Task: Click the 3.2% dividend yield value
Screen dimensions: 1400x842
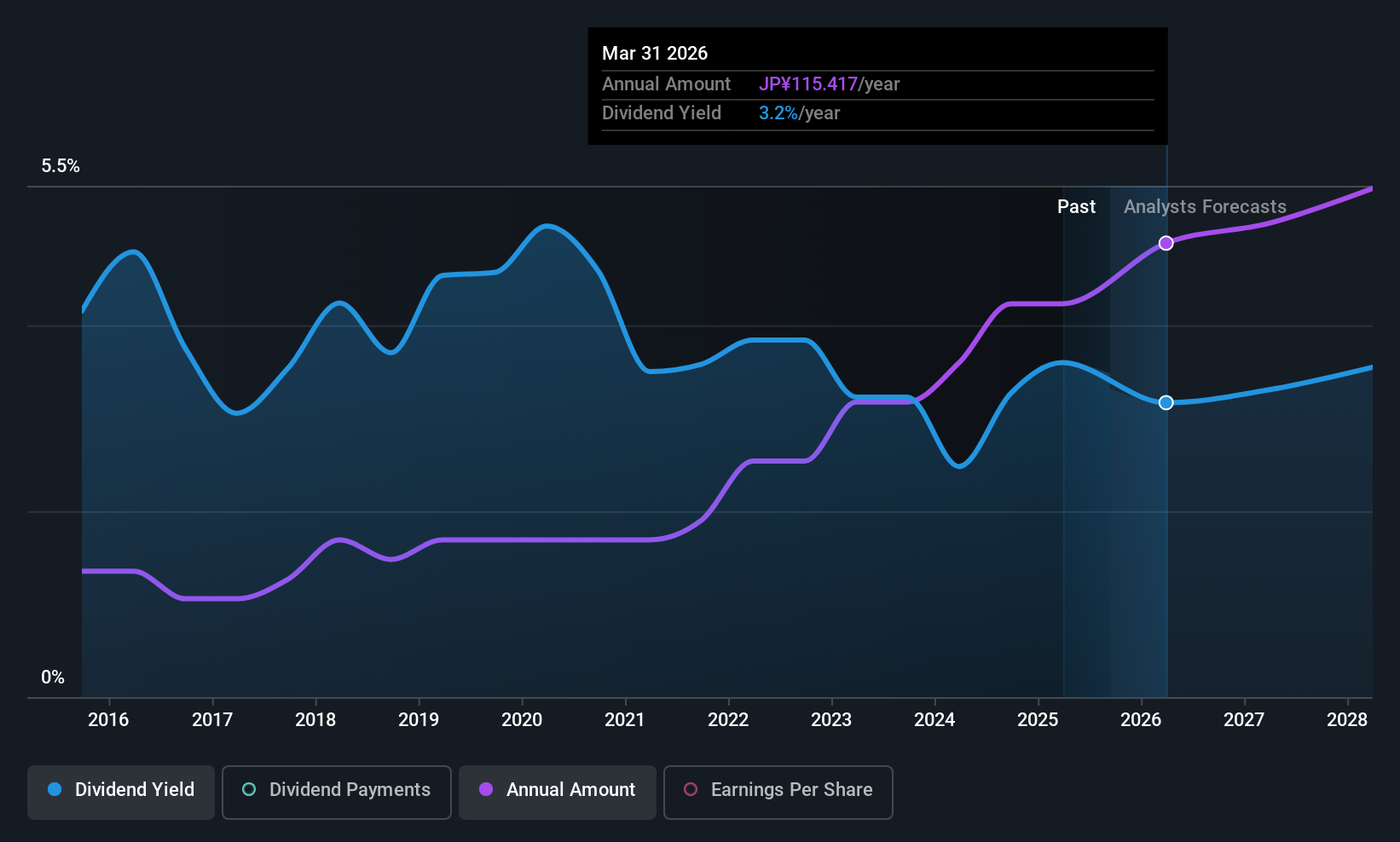Action: coord(778,113)
